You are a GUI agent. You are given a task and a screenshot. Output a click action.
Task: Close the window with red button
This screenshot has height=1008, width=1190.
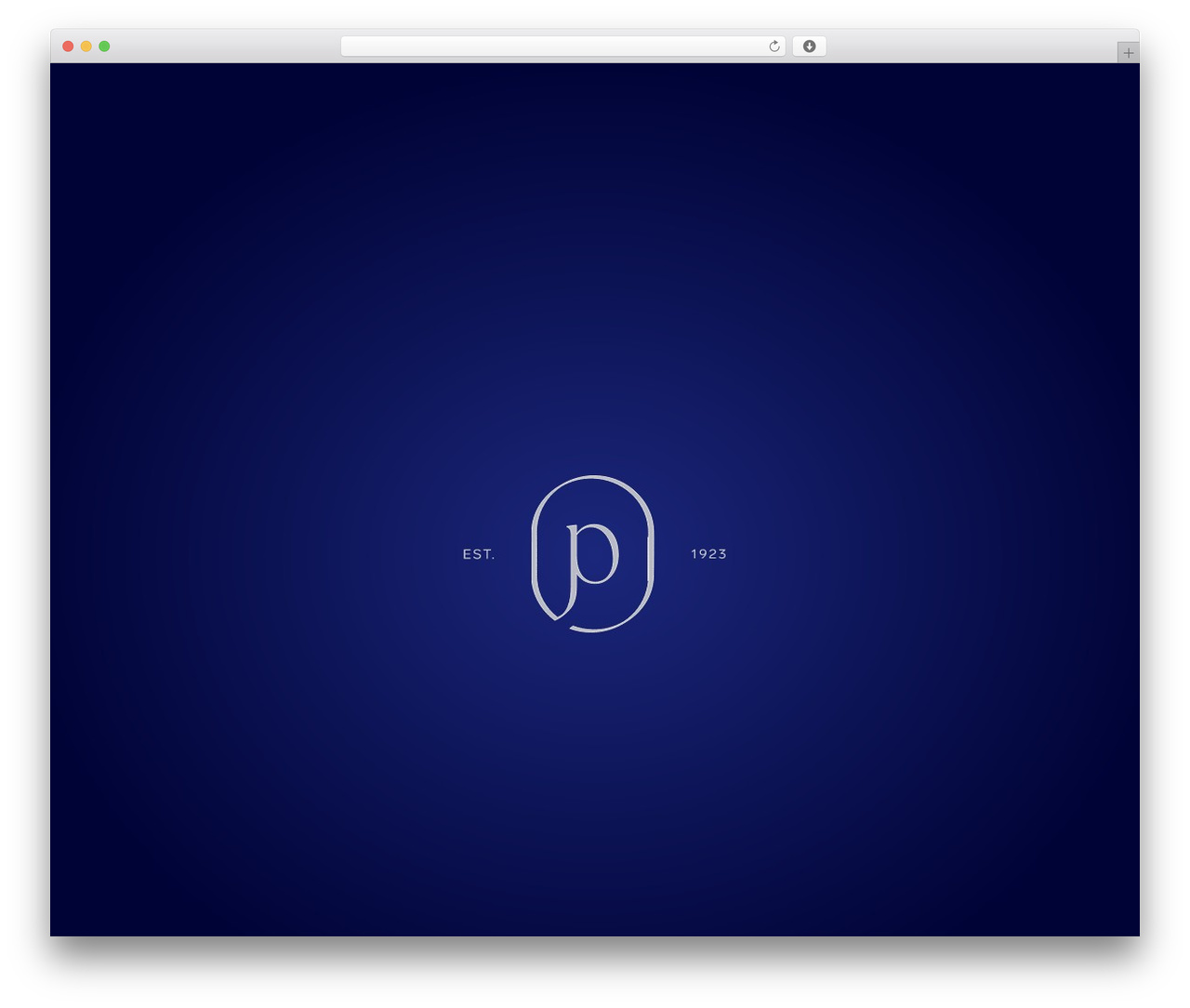click(x=68, y=46)
